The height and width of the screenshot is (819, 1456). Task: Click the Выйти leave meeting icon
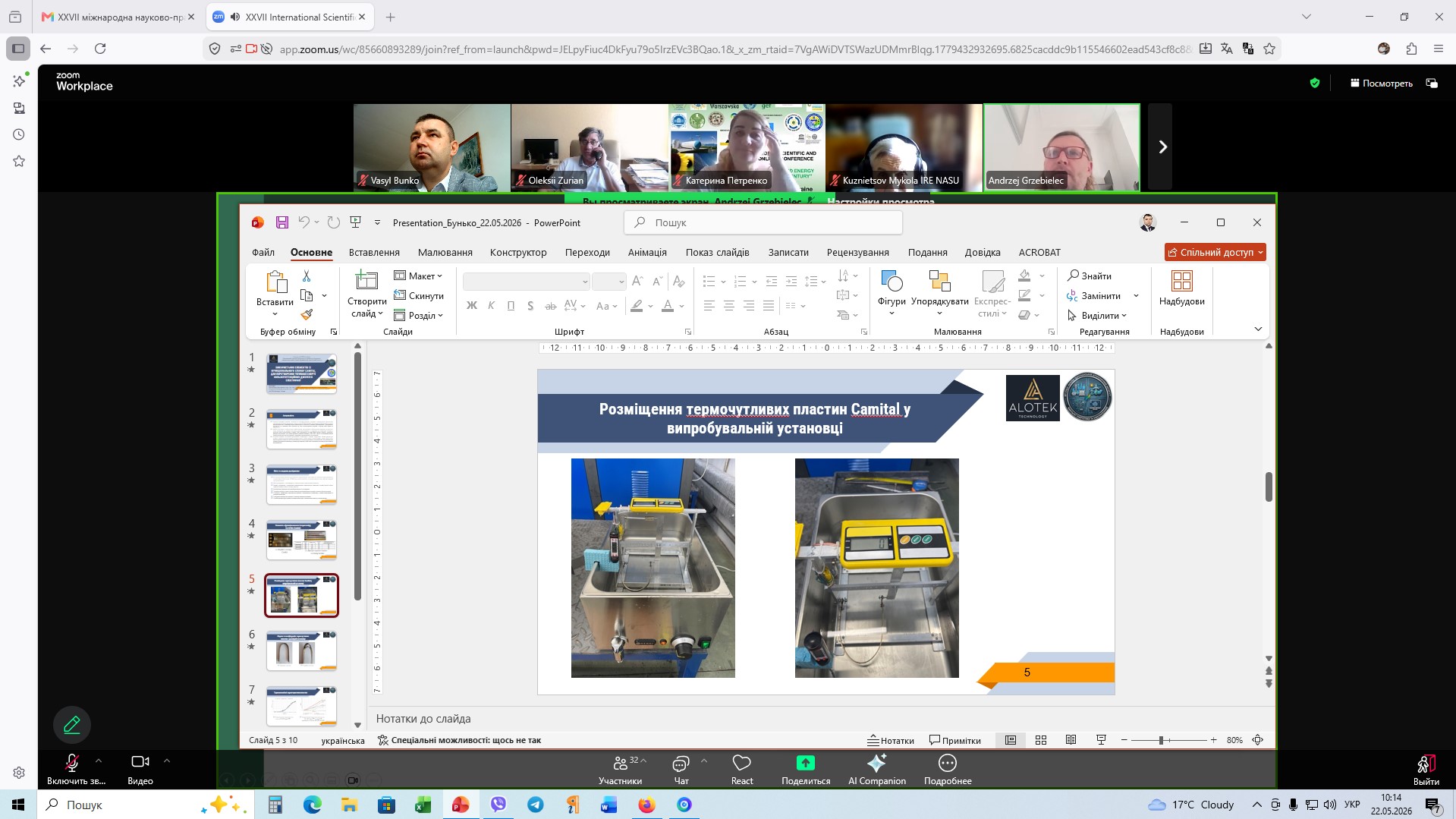point(1426,770)
